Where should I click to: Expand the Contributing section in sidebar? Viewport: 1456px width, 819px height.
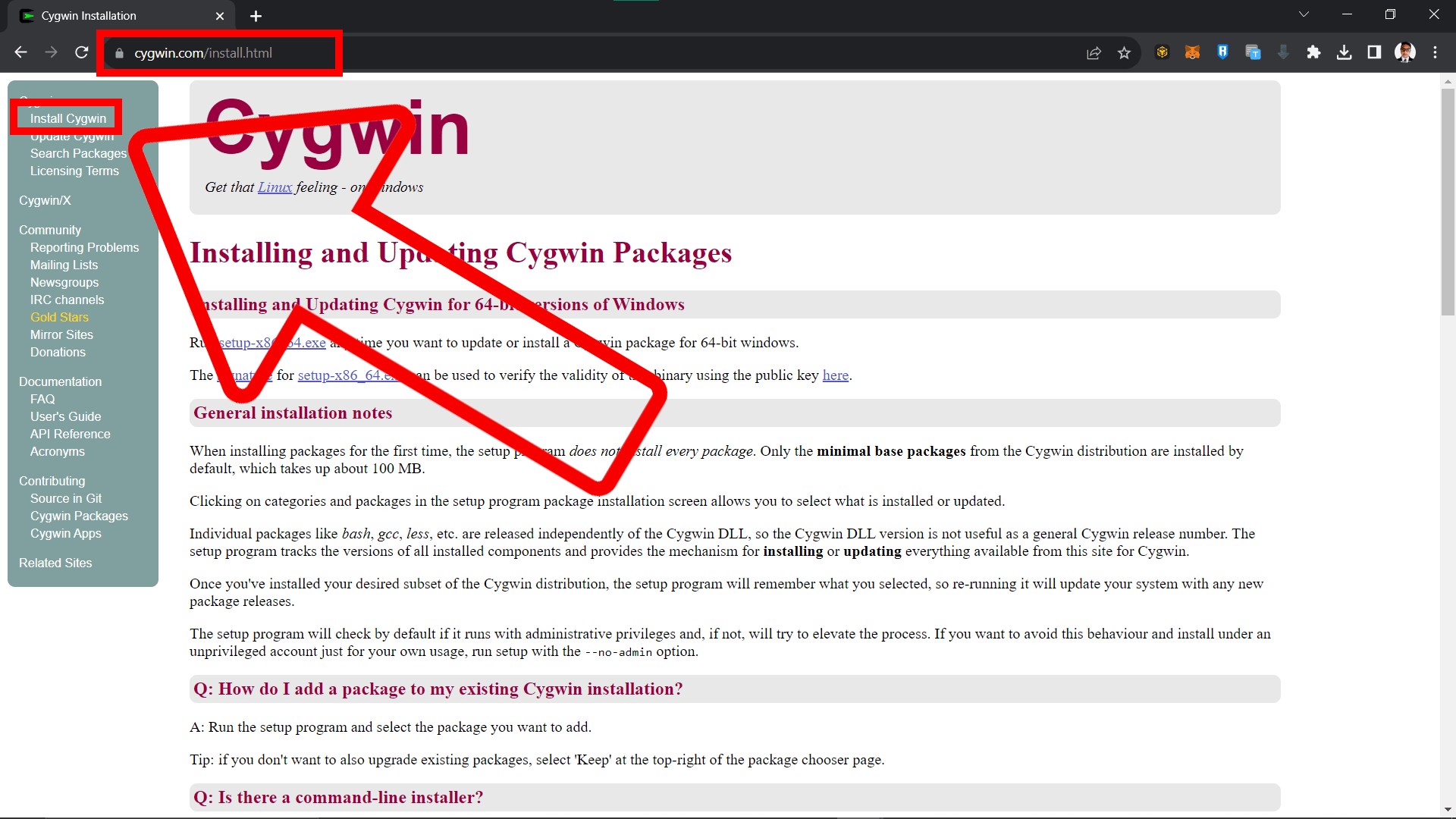(52, 481)
